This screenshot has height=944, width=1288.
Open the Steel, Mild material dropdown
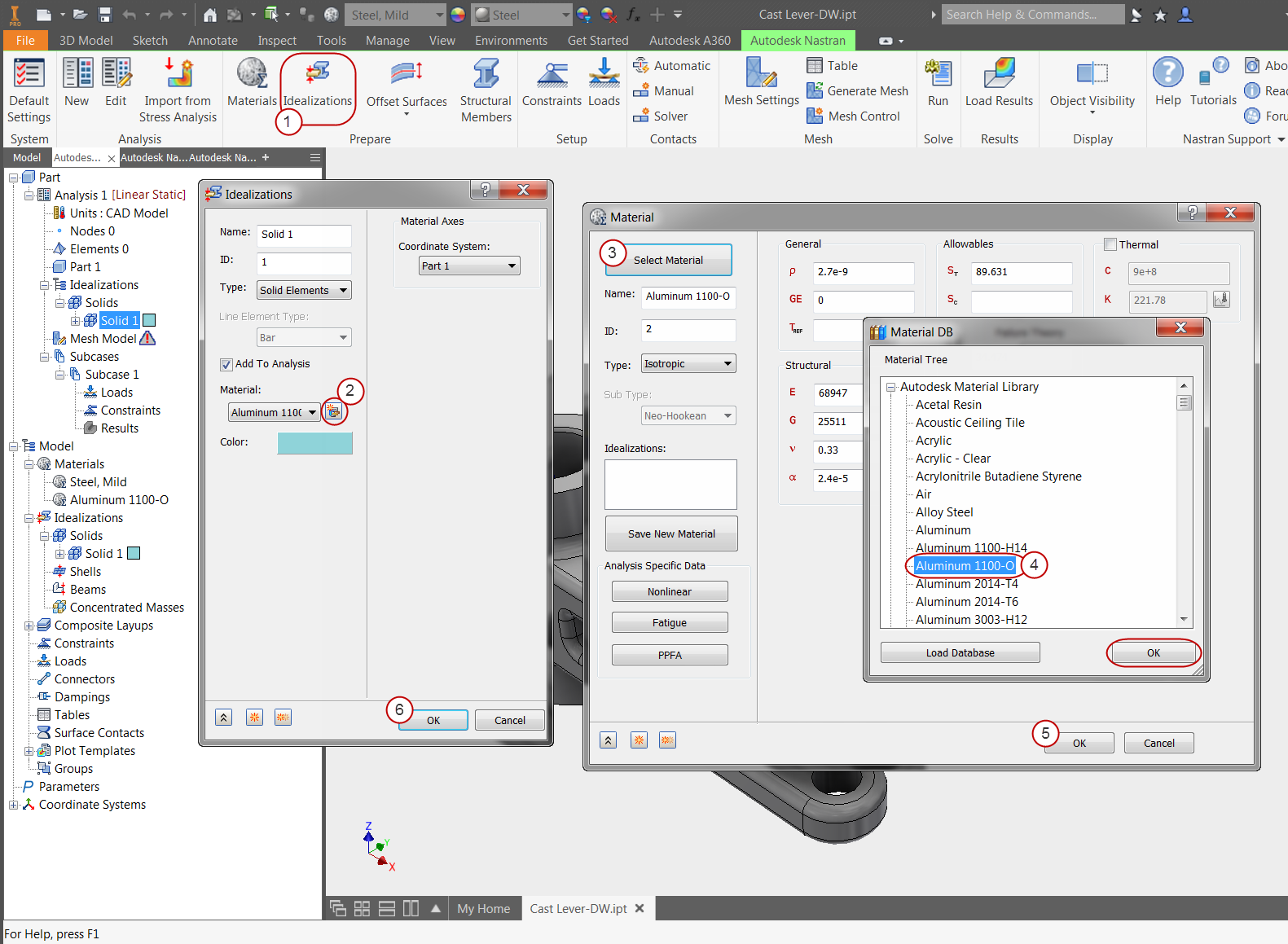coord(396,15)
